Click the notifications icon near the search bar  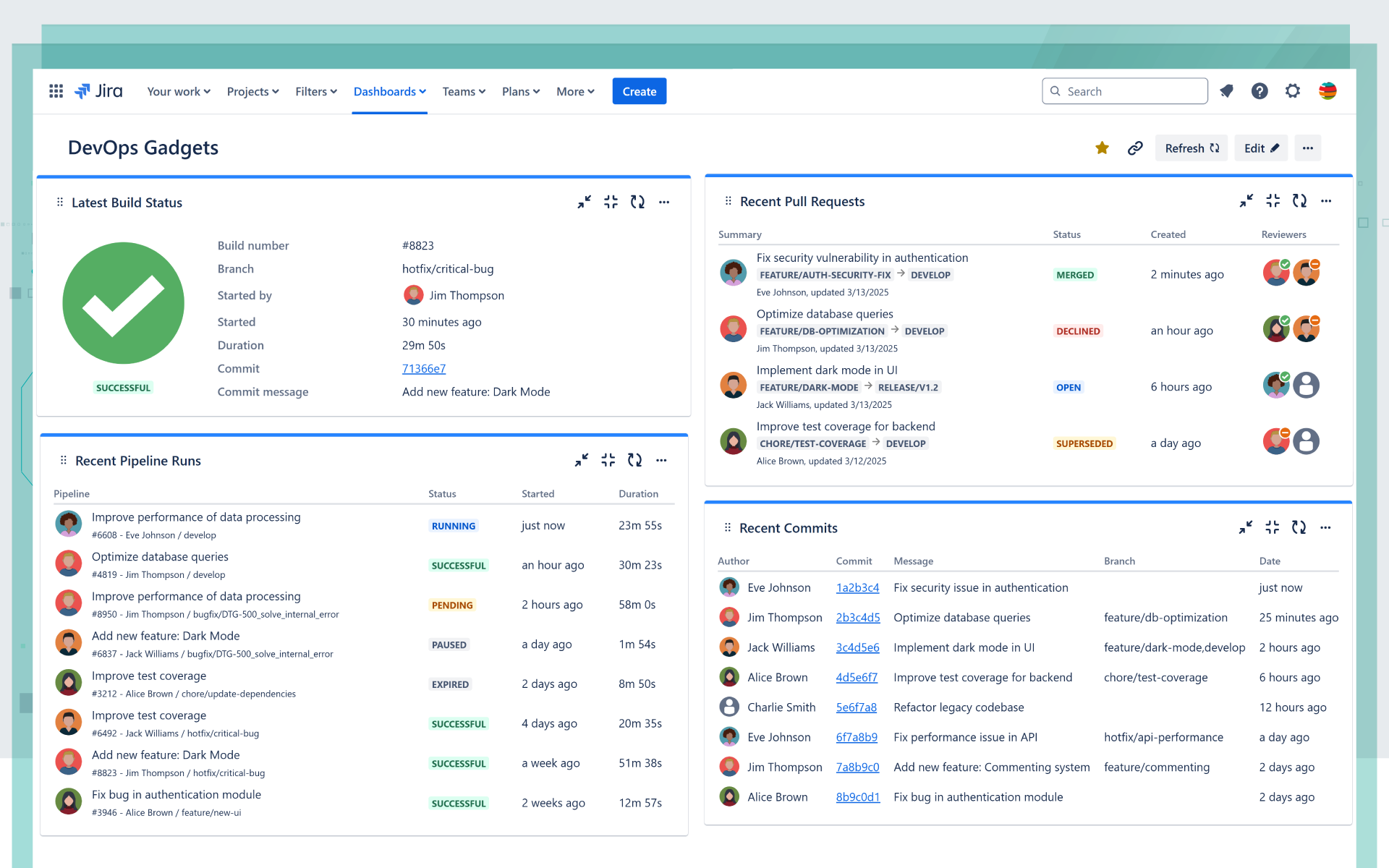pyautogui.click(x=1226, y=91)
